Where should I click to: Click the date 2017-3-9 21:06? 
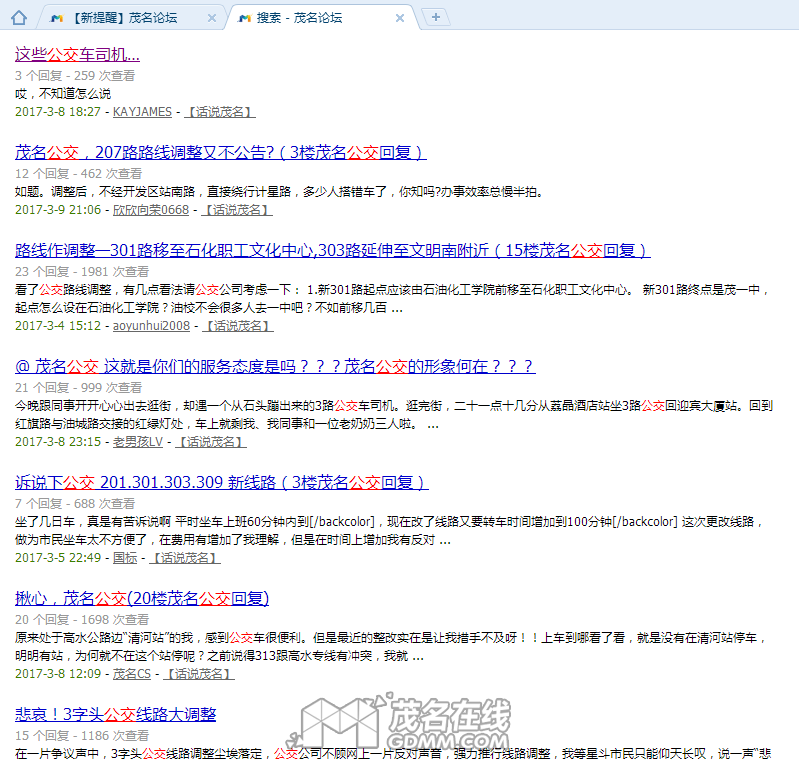pyautogui.click(x=58, y=209)
